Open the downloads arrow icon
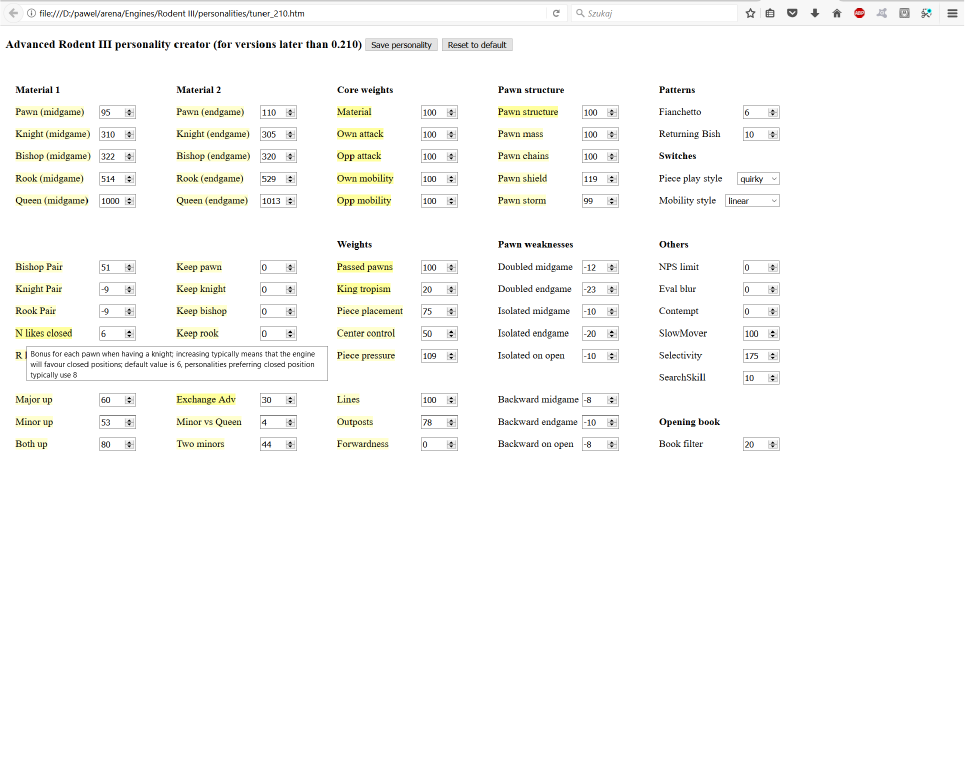The height and width of the screenshot is (762, 965). click(x=815, y=13)
